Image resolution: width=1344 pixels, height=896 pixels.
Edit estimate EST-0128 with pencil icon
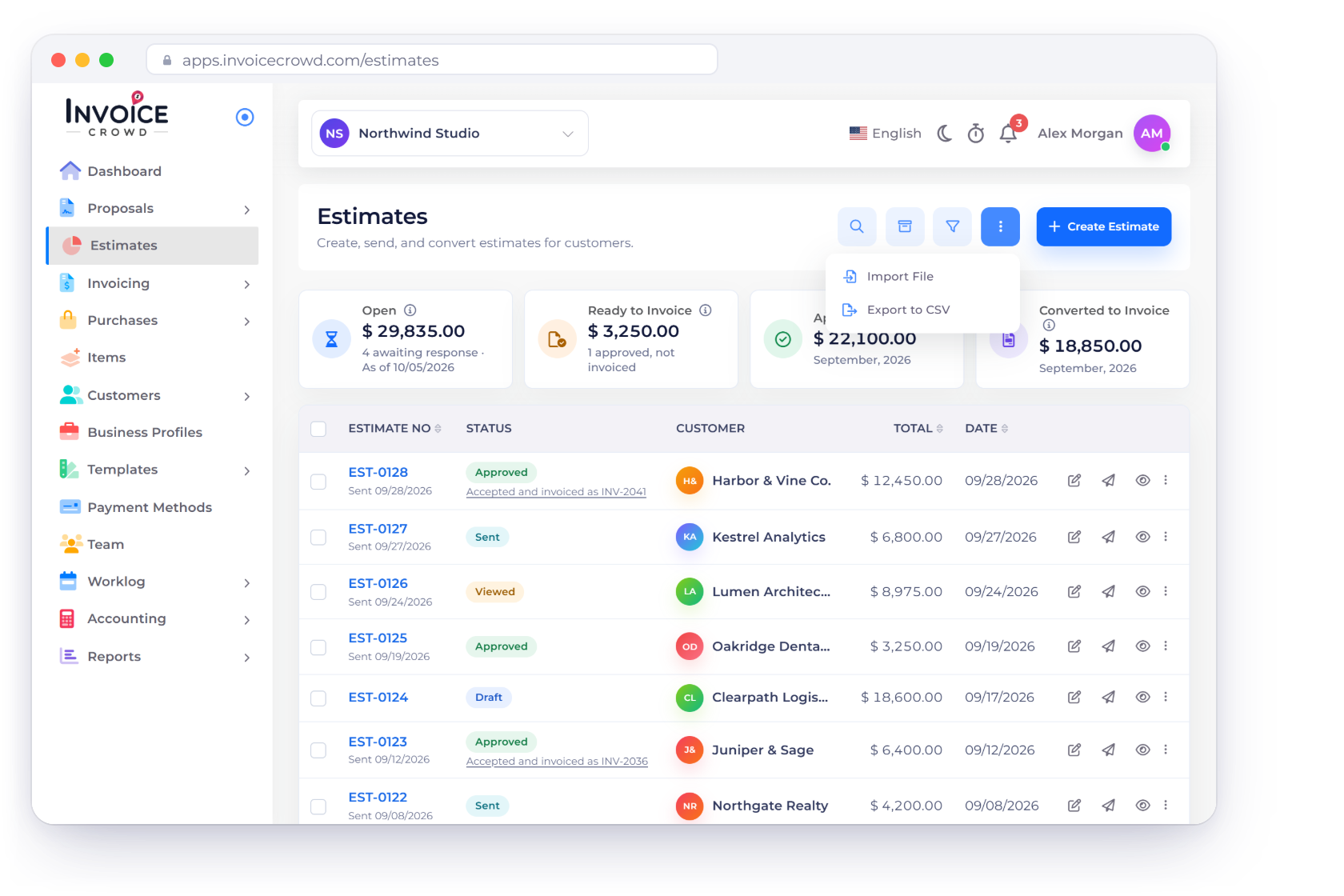tap(1074, 481)
